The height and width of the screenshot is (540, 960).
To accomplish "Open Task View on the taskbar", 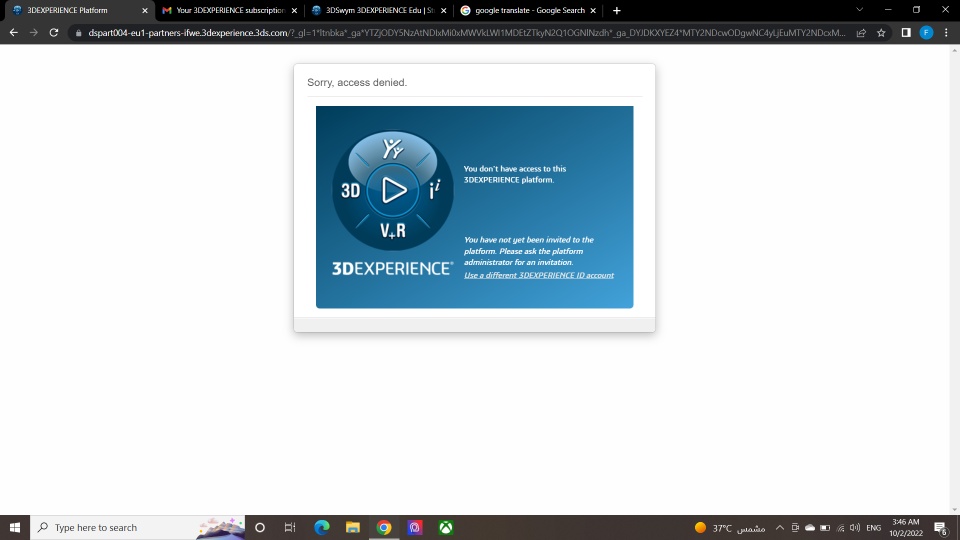I will pyautogui.click(x=290, y=528).
